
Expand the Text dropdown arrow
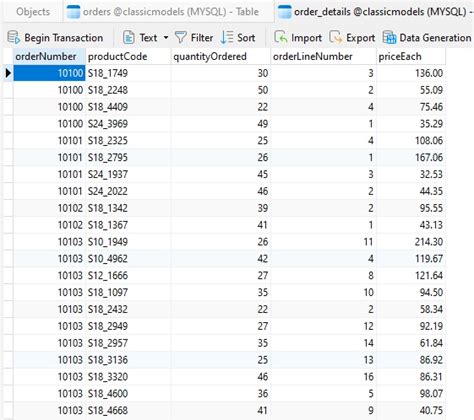click(x=166, y=38)
